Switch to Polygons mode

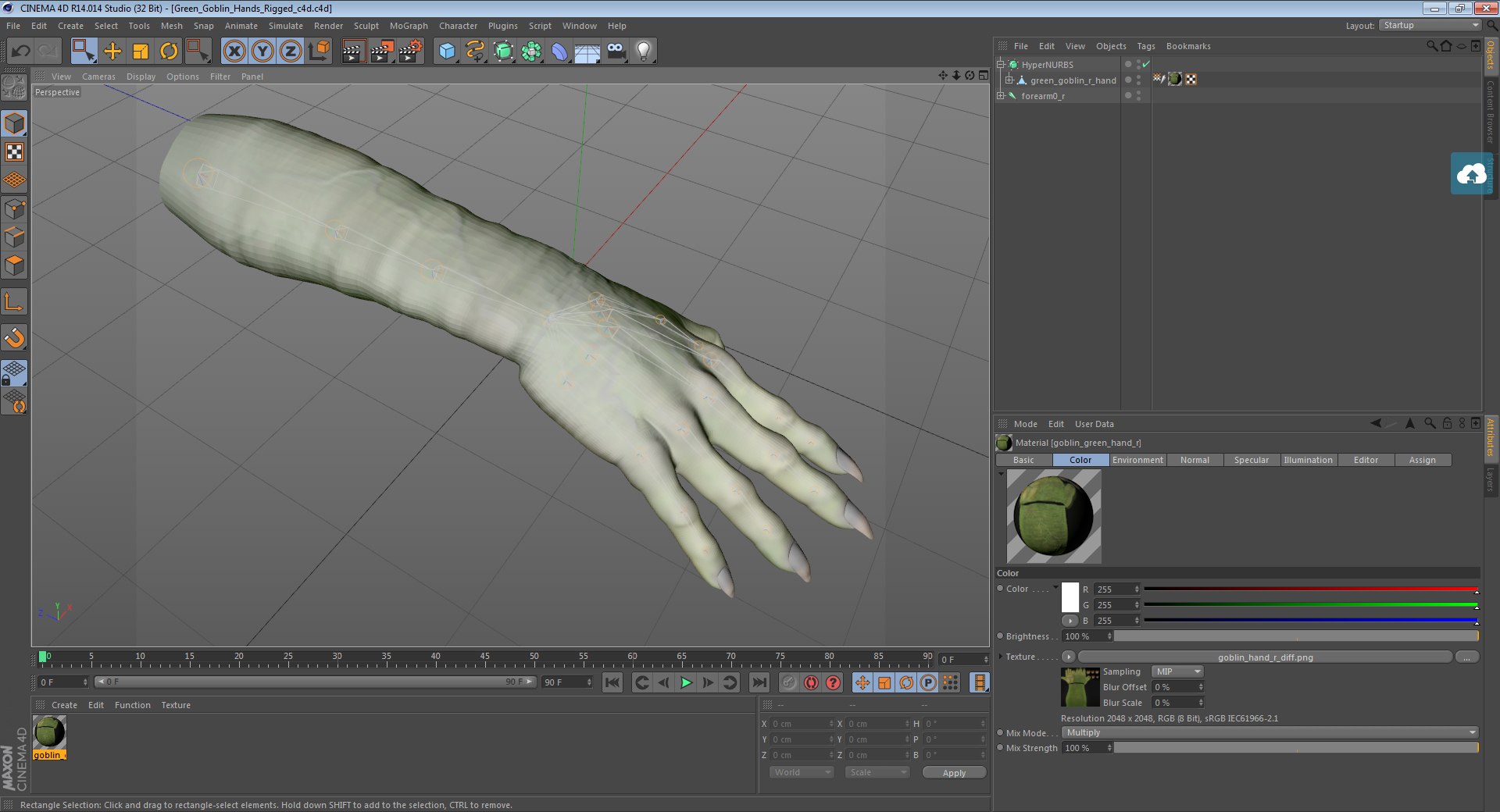14,265
